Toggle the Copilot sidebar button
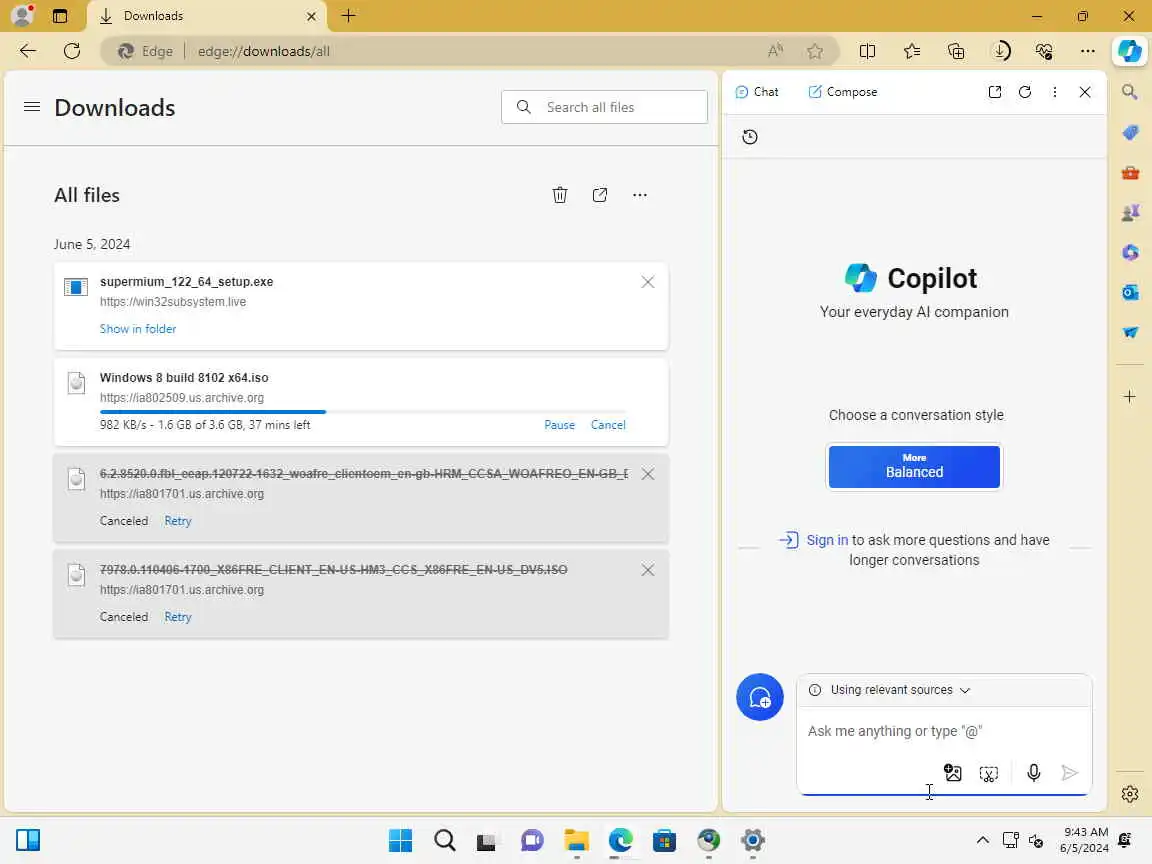Viewport: 1152px width, 864px height. click(x=1129, y=51)
